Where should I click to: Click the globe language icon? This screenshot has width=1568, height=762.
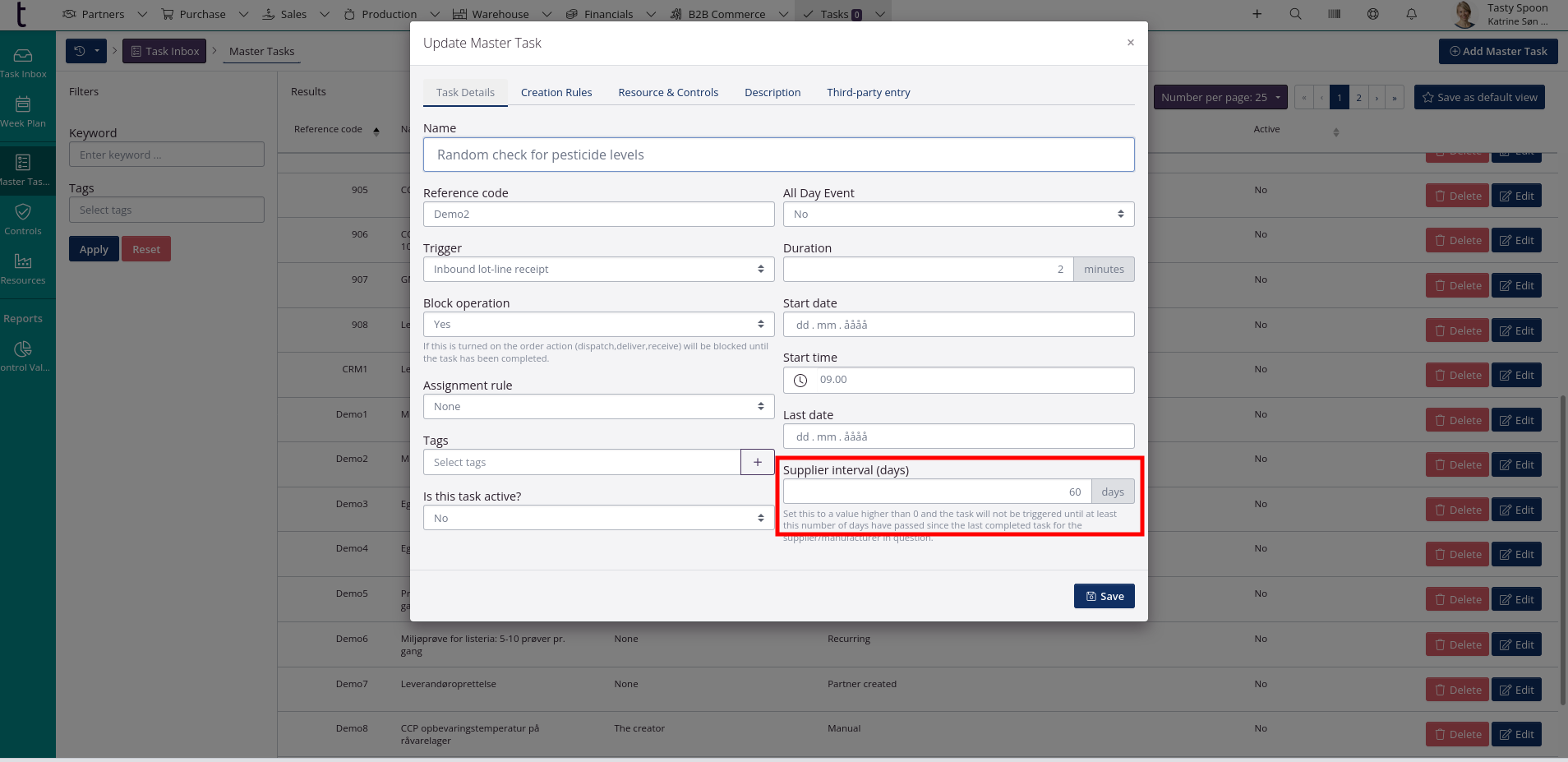coord(1372,14)
